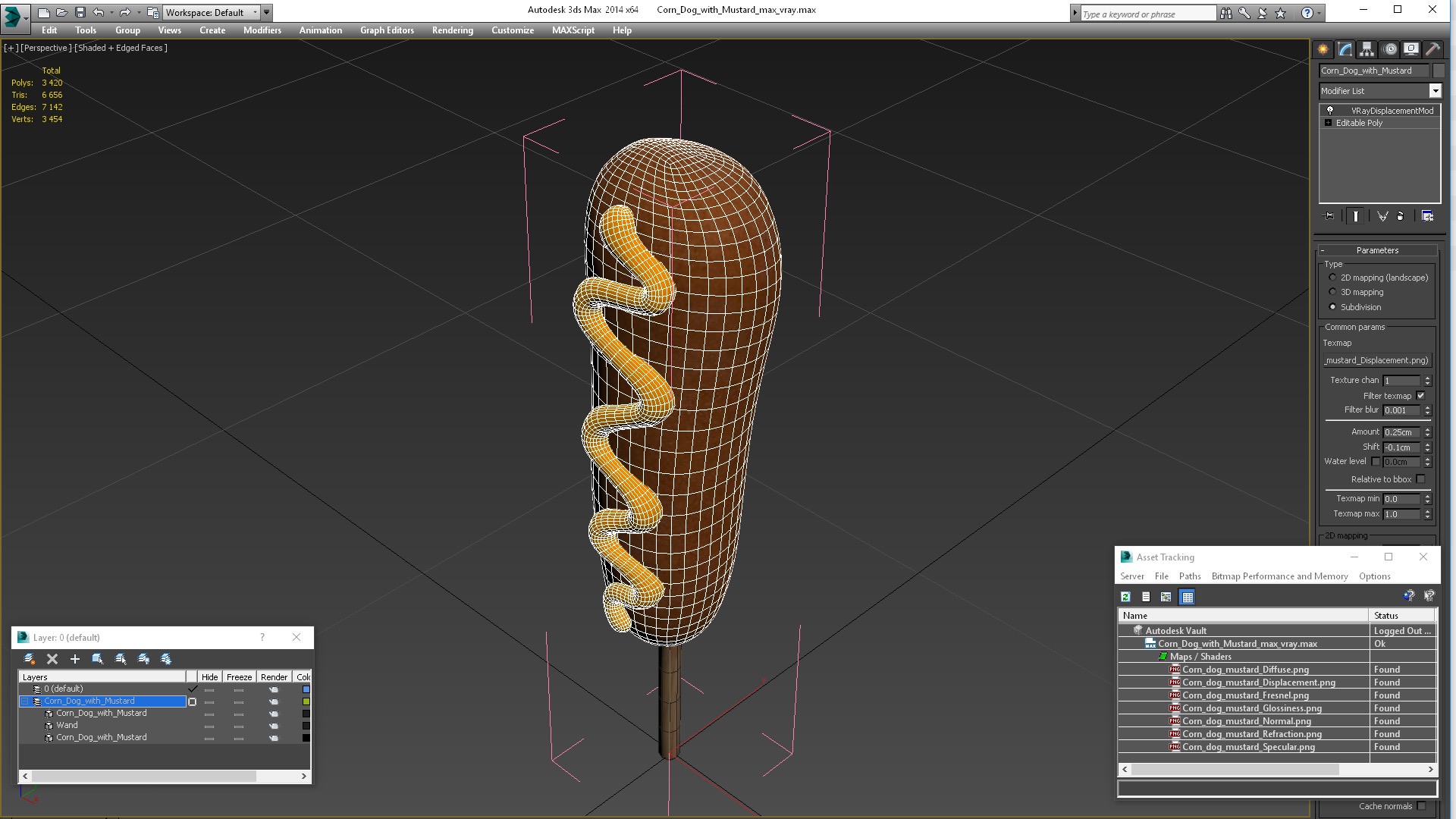The height and width of the screenshot is (819, 1456).
Task: Open the Graph Editors menu
Action: pyautogui.click(x=387, y=30)
